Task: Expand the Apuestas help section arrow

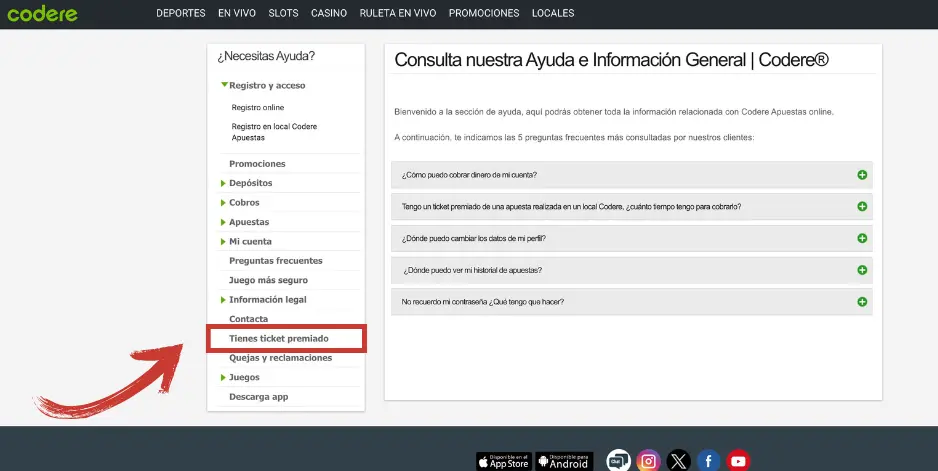Action: pyautogui.click(x=223, y=222)
